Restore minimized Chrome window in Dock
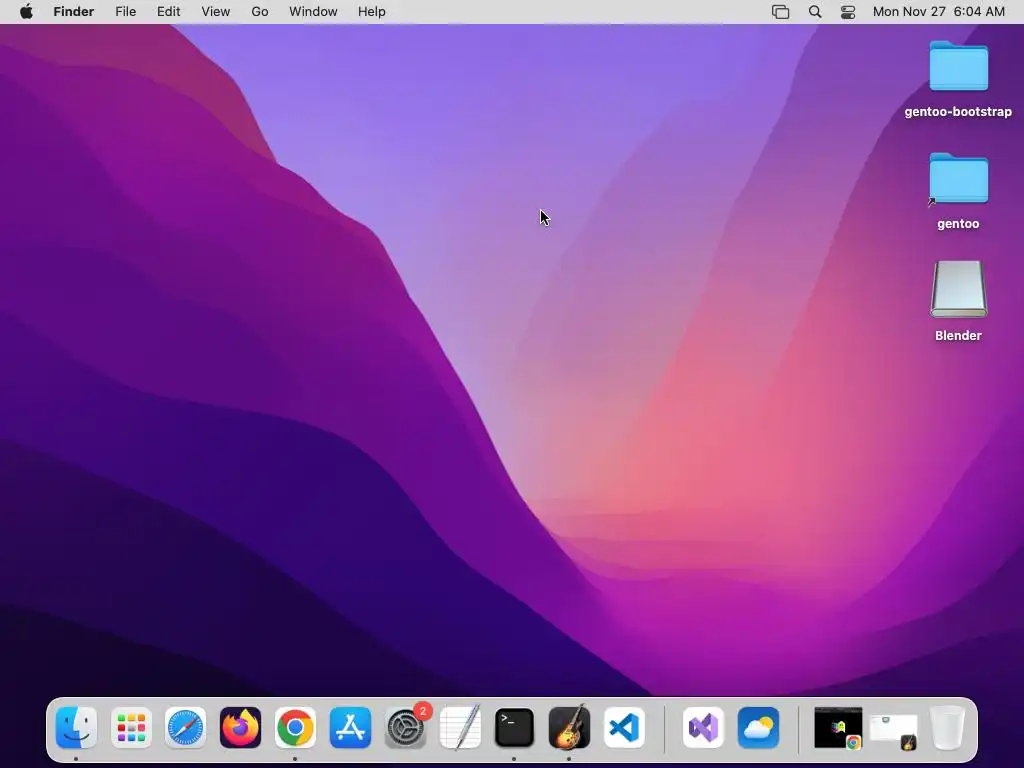Viewport: 1024px width, 768px height. click(x=839, y=728)
